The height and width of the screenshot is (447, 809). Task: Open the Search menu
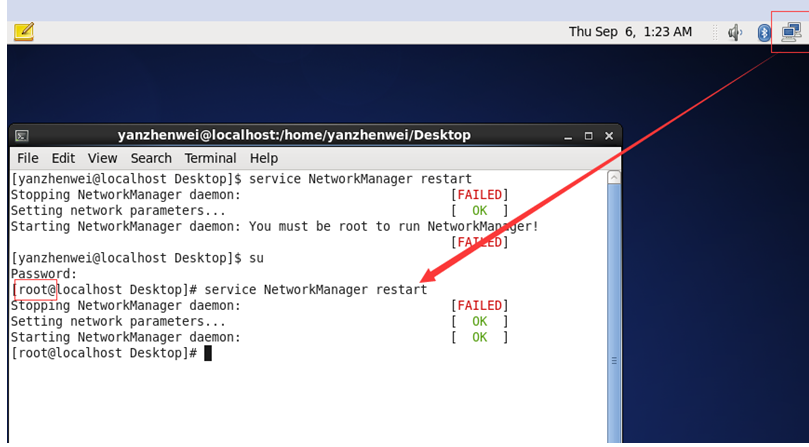(x=151, y=158)
